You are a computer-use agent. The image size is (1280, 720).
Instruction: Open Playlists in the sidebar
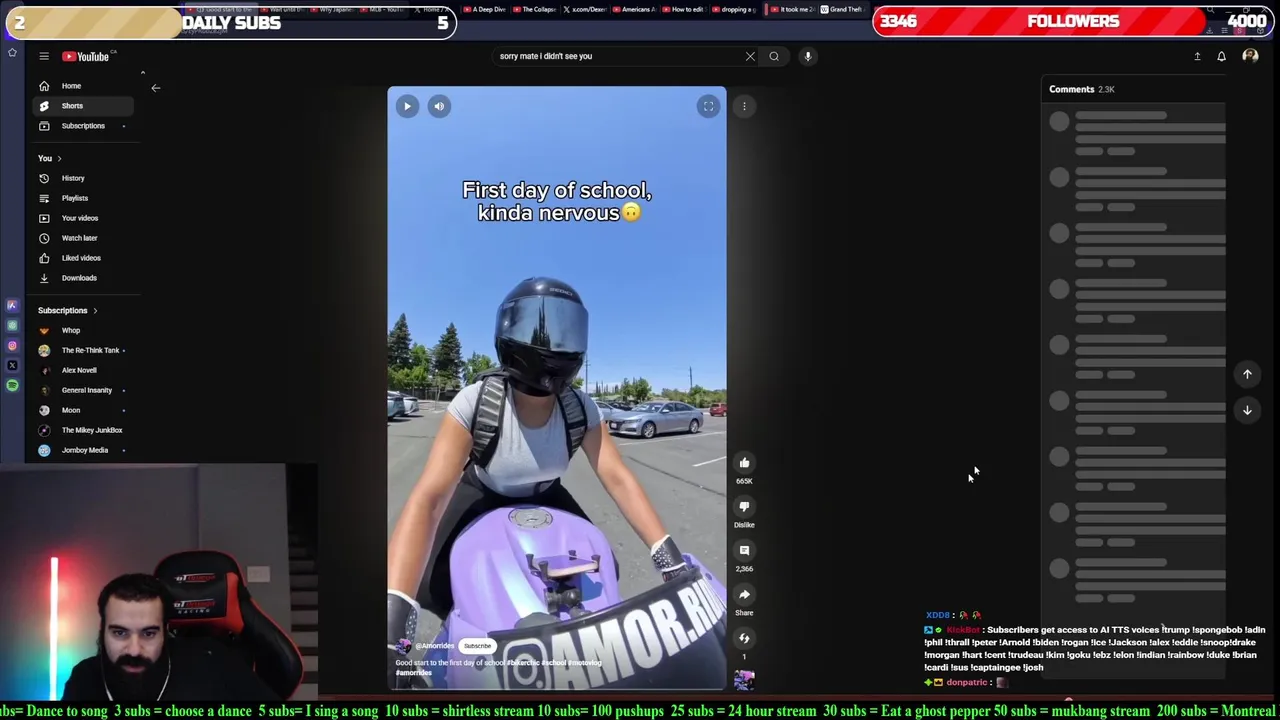coord(84,198)
